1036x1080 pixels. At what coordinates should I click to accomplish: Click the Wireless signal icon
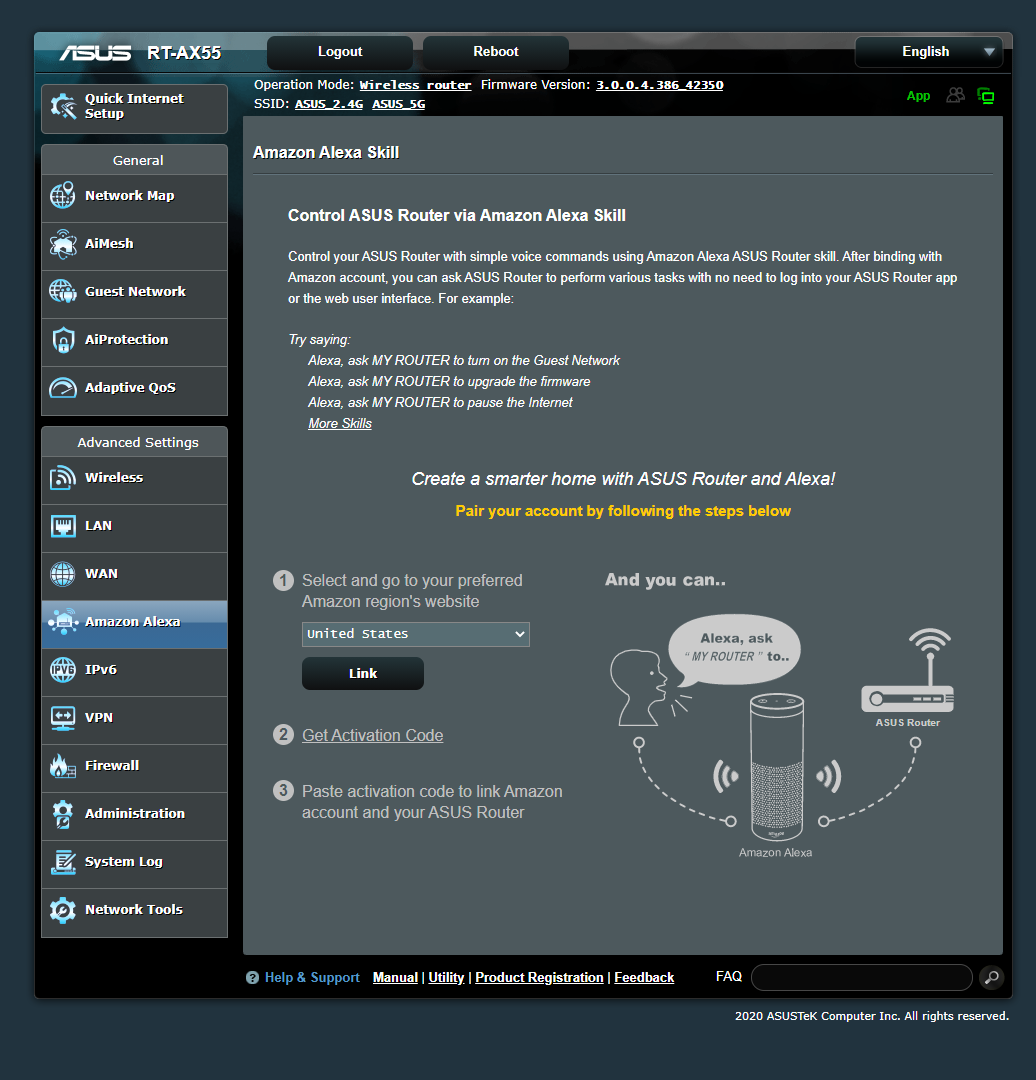63,477
